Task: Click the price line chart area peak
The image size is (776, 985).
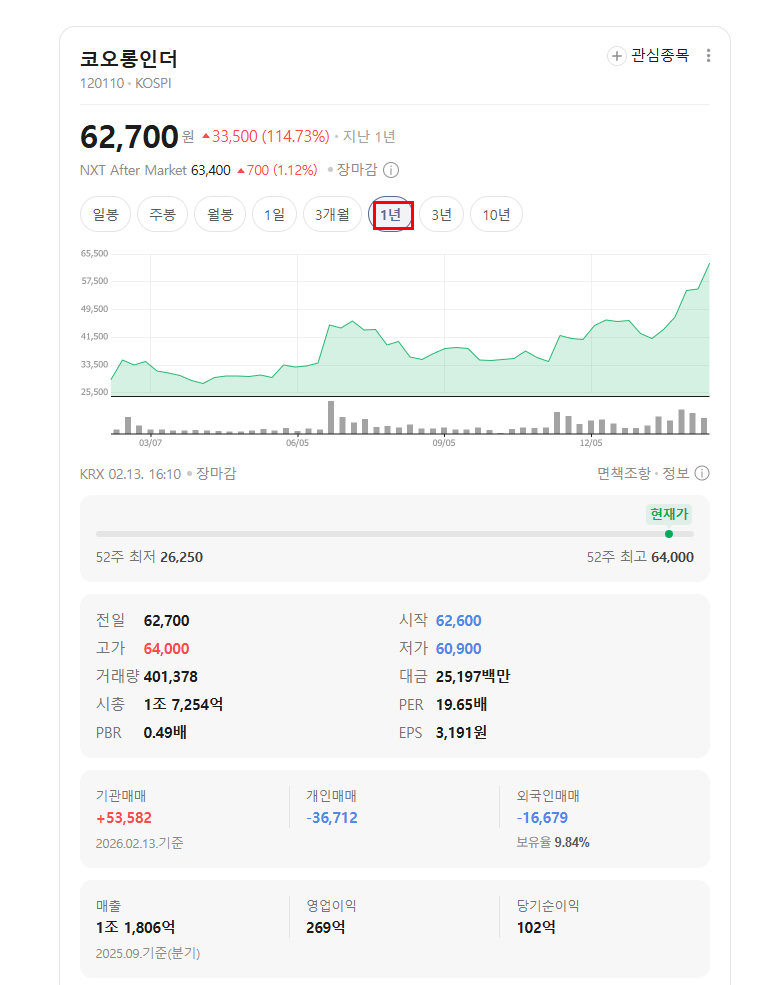Action: [x=708, y=265]
